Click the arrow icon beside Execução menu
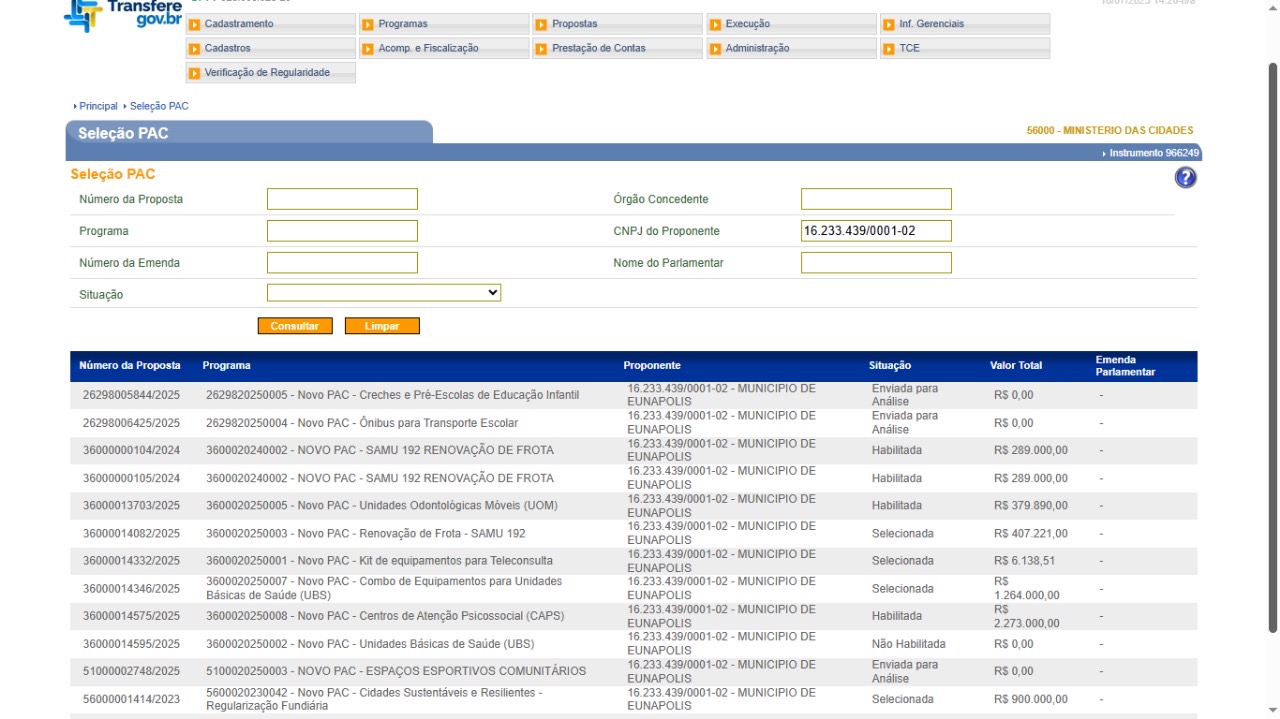Viewport: 1280px width, 719px height. (x=715, y=24)
